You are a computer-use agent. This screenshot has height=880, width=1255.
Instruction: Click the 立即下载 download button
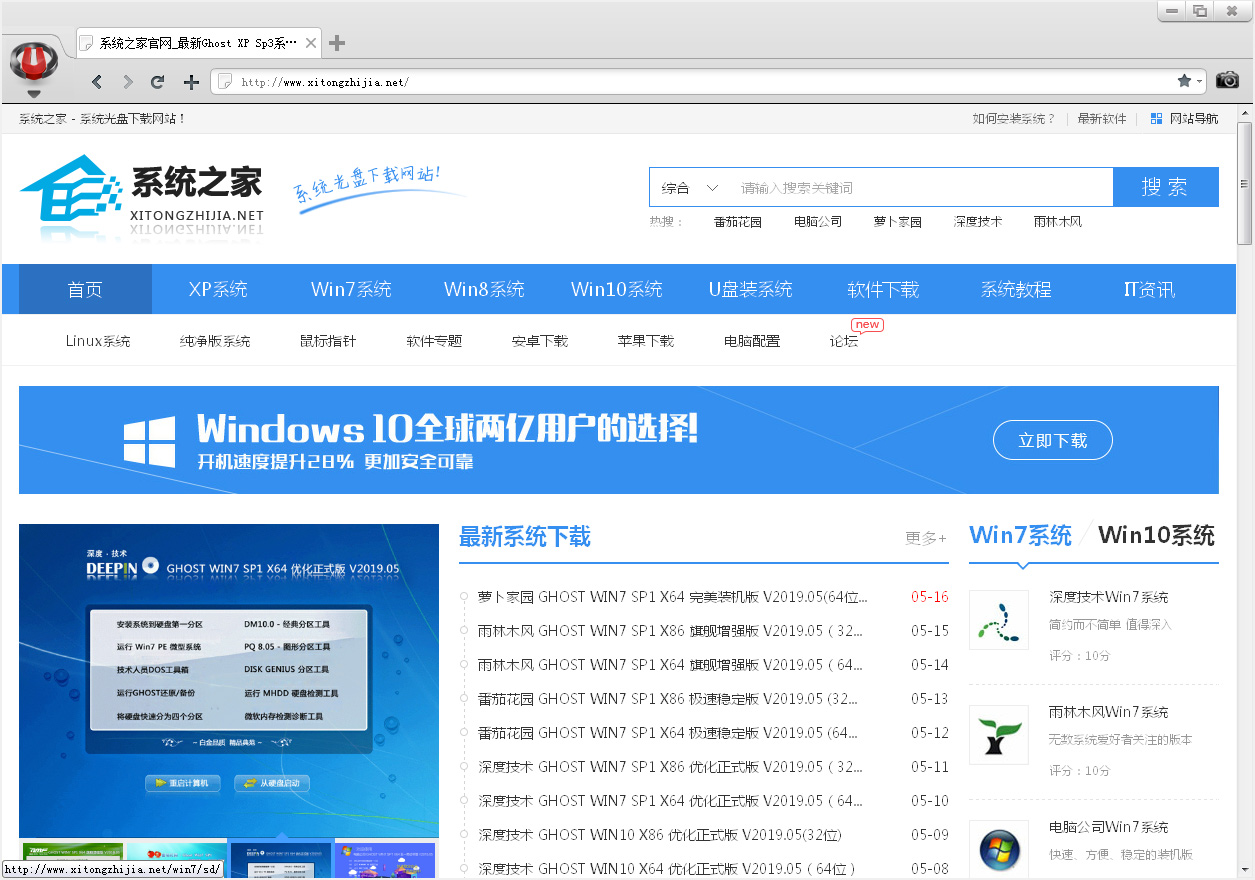click(x=1052, y=440)
